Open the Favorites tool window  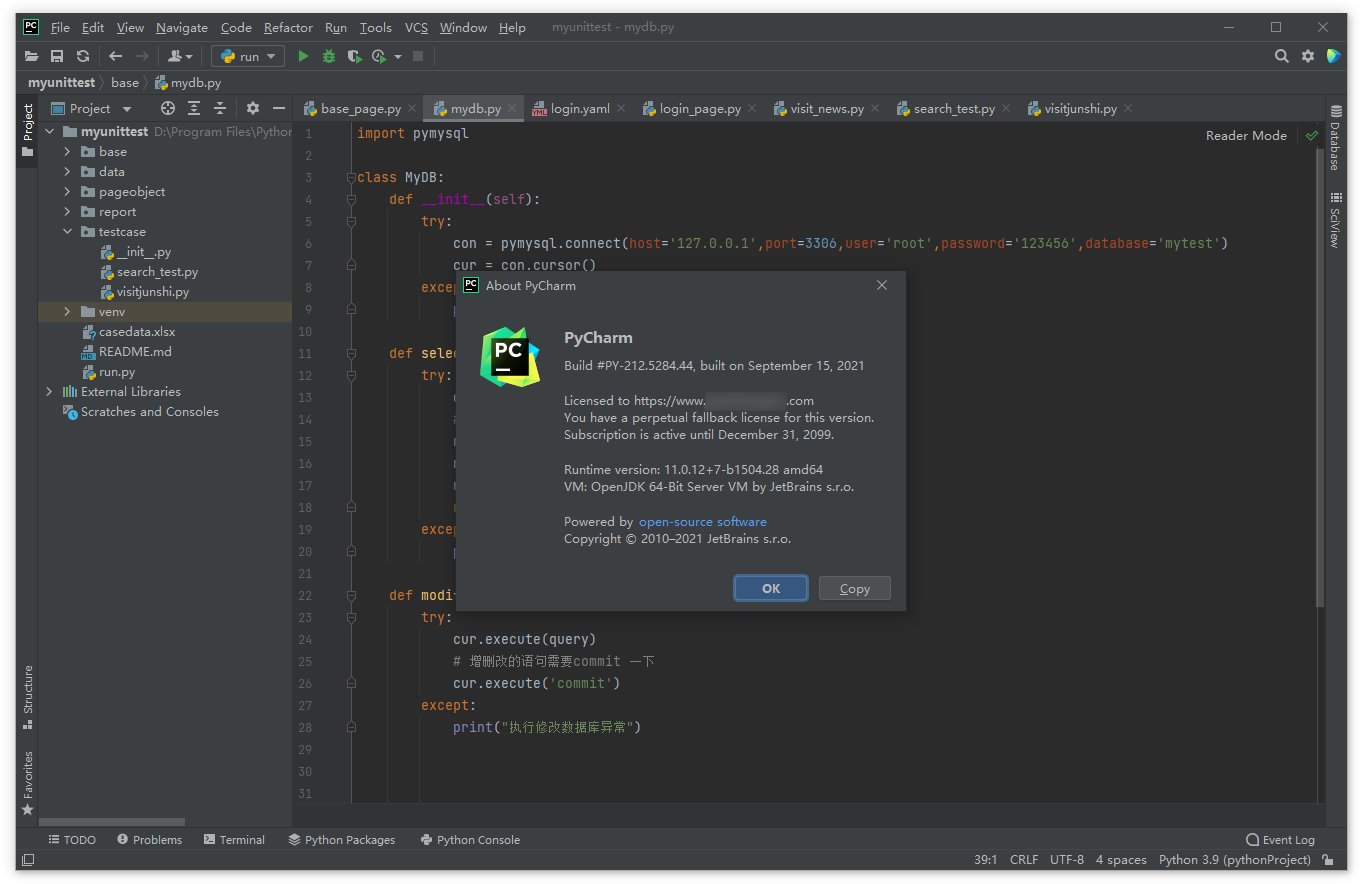[28, 782]
